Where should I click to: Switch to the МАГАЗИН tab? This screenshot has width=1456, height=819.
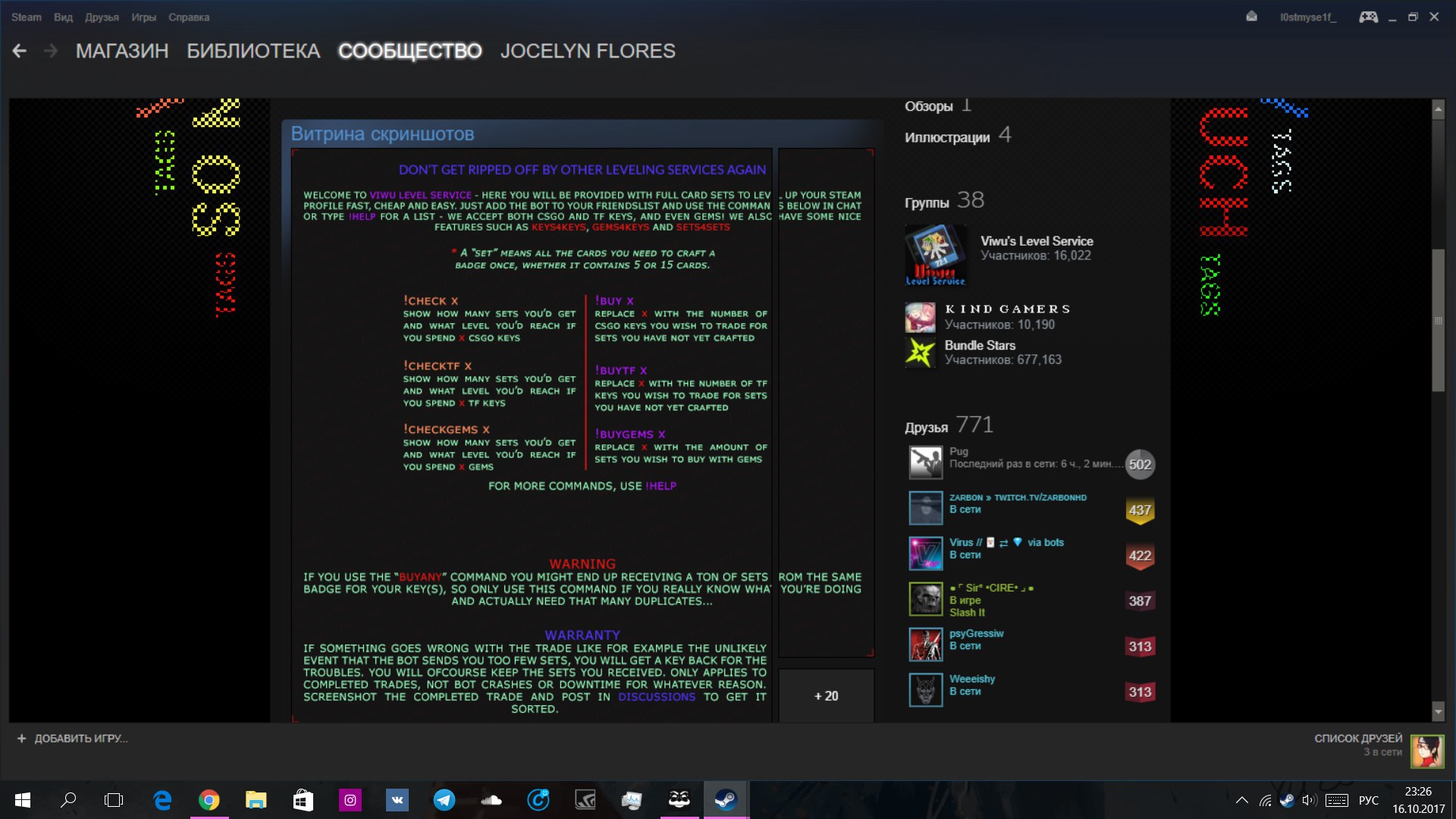122,51
